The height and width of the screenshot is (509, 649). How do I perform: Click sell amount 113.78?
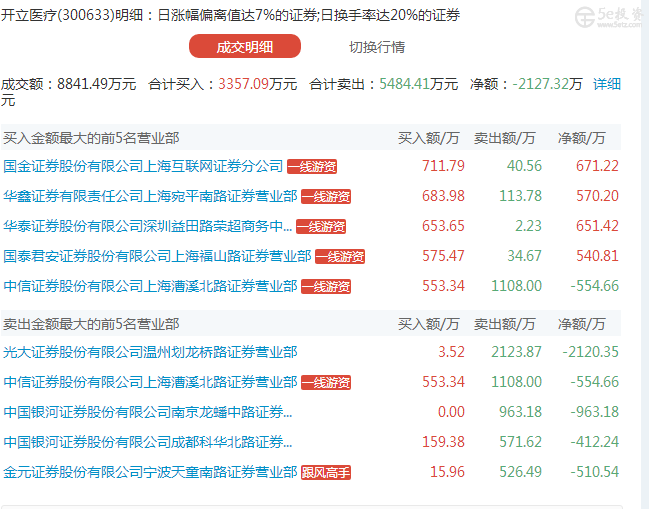(x=520, y=196)
